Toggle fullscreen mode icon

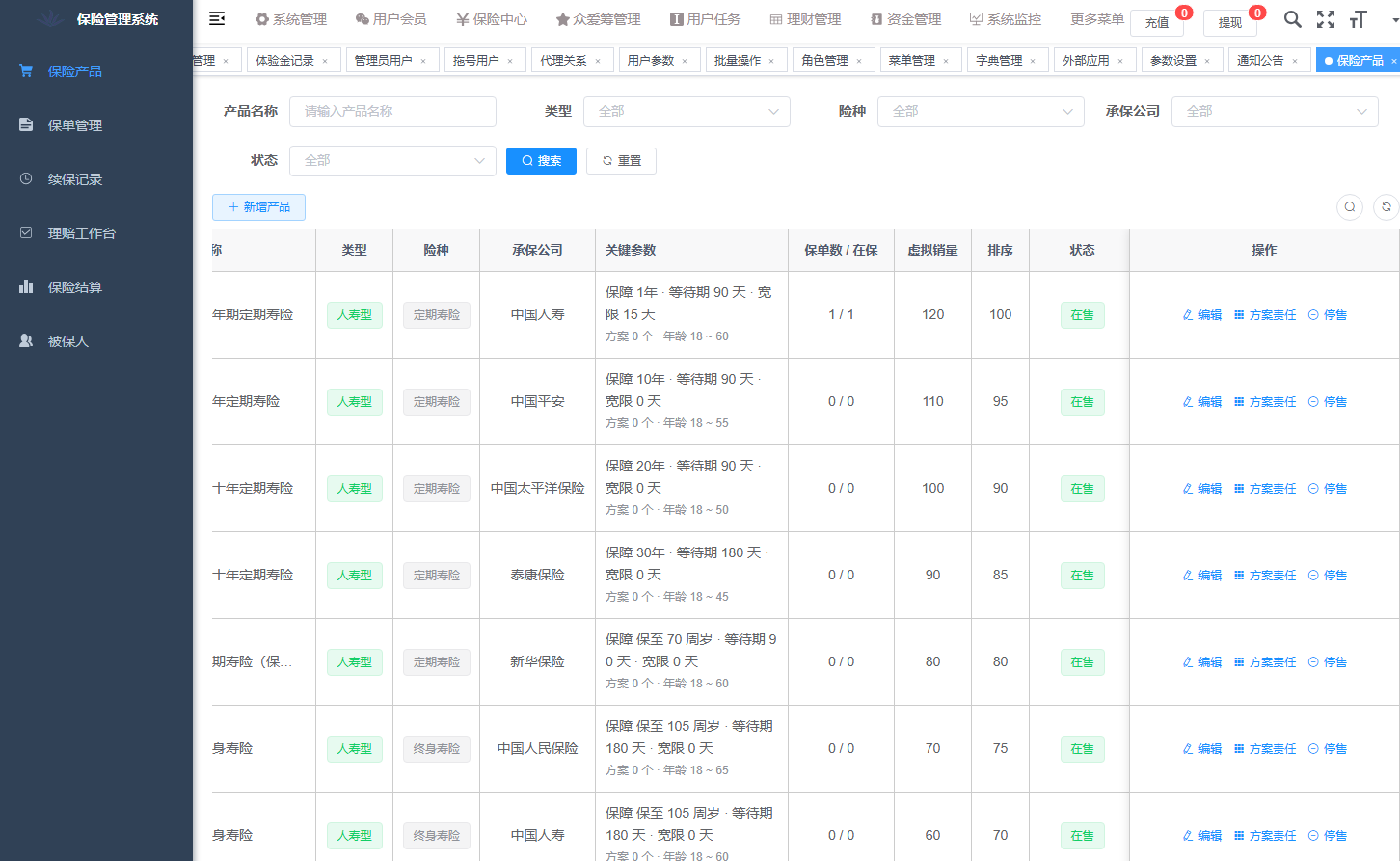(1326, 19)
